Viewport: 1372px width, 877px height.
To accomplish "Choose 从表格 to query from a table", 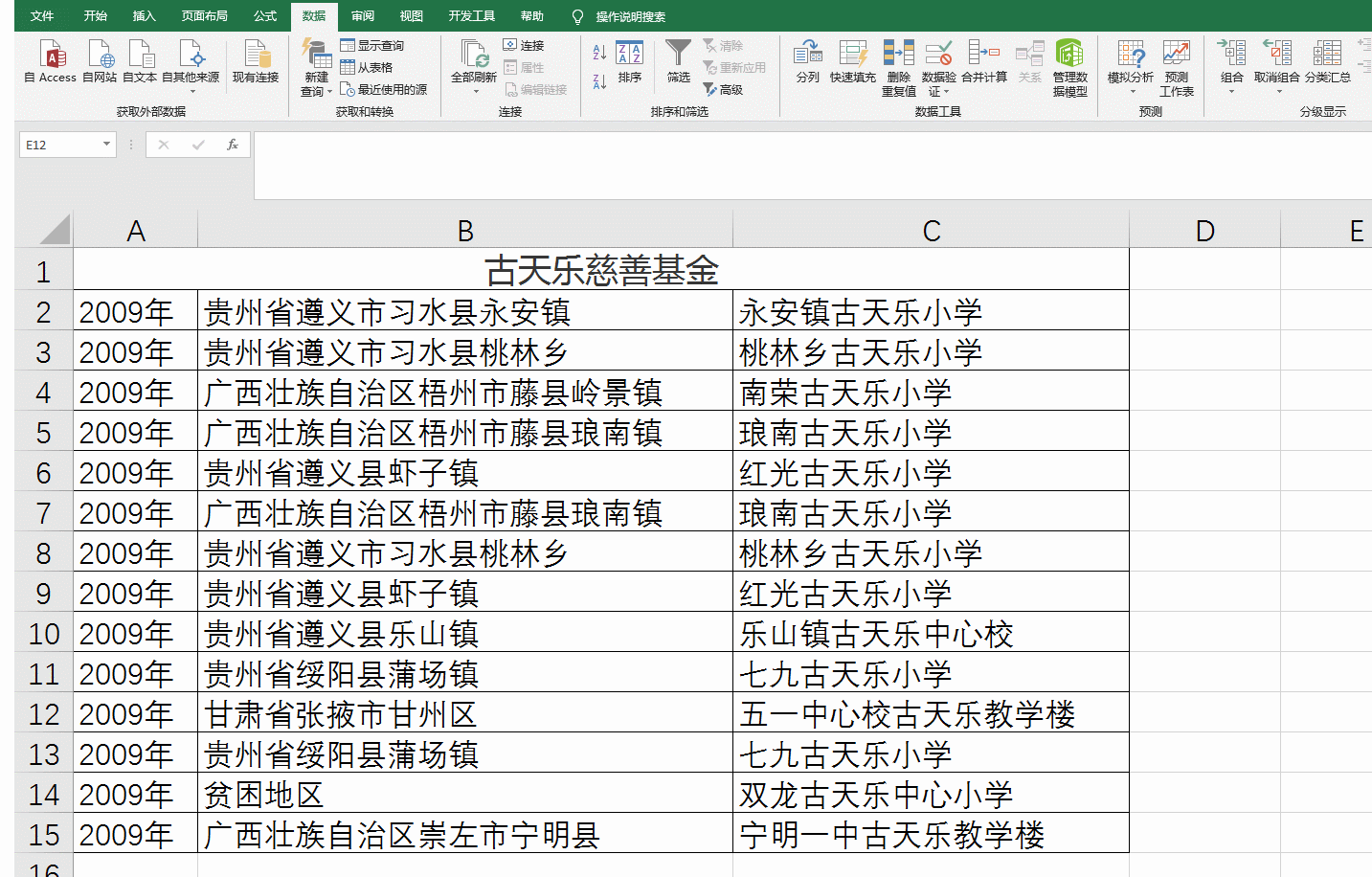I will 367,67.
